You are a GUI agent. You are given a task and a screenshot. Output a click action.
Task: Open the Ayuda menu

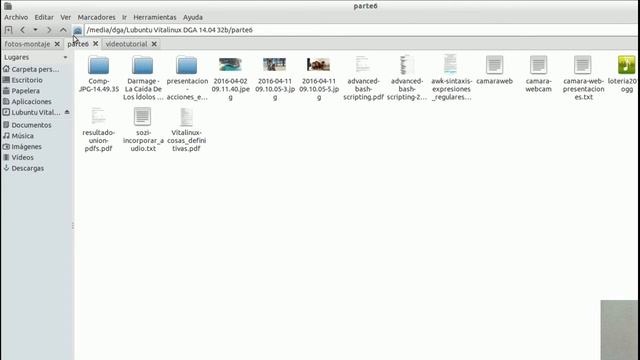(x=193, y=17)
